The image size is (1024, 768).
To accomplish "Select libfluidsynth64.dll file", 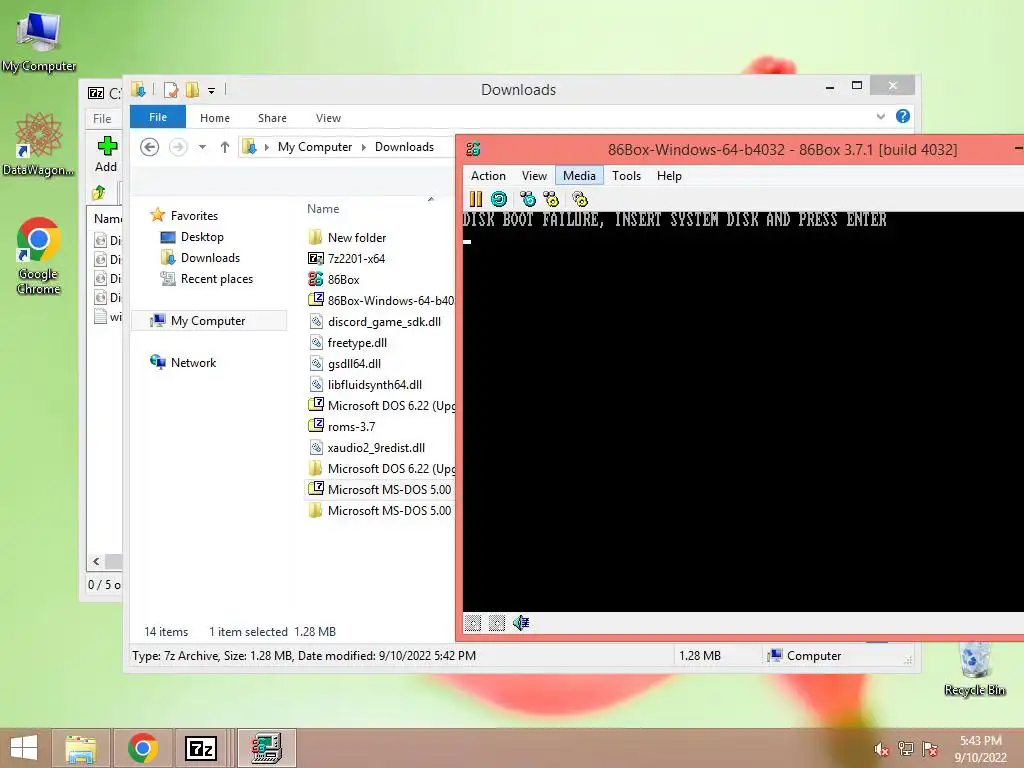I will [x=374, y=385].
